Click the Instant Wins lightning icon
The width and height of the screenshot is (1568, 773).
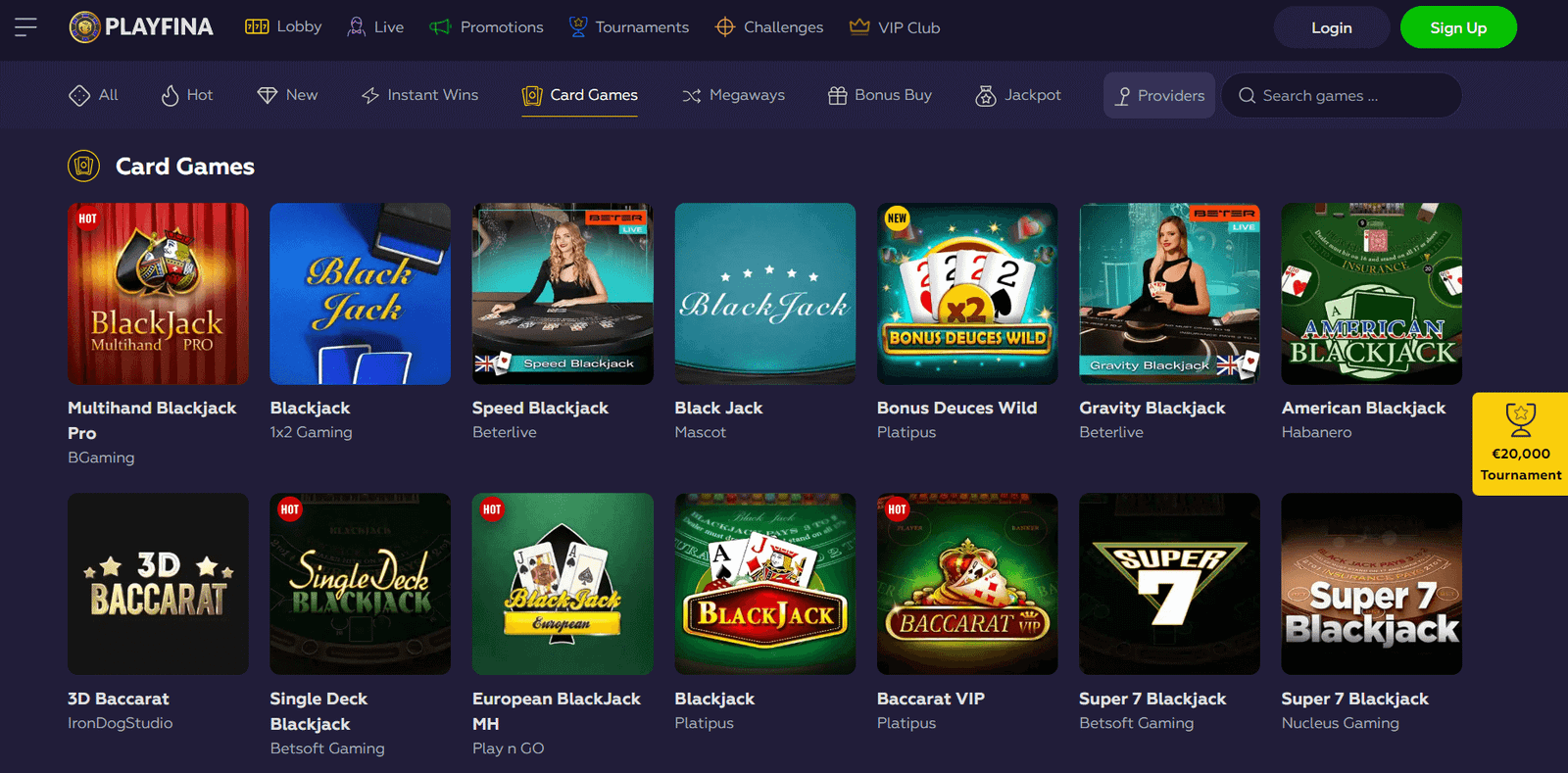(x=370, y=95)
